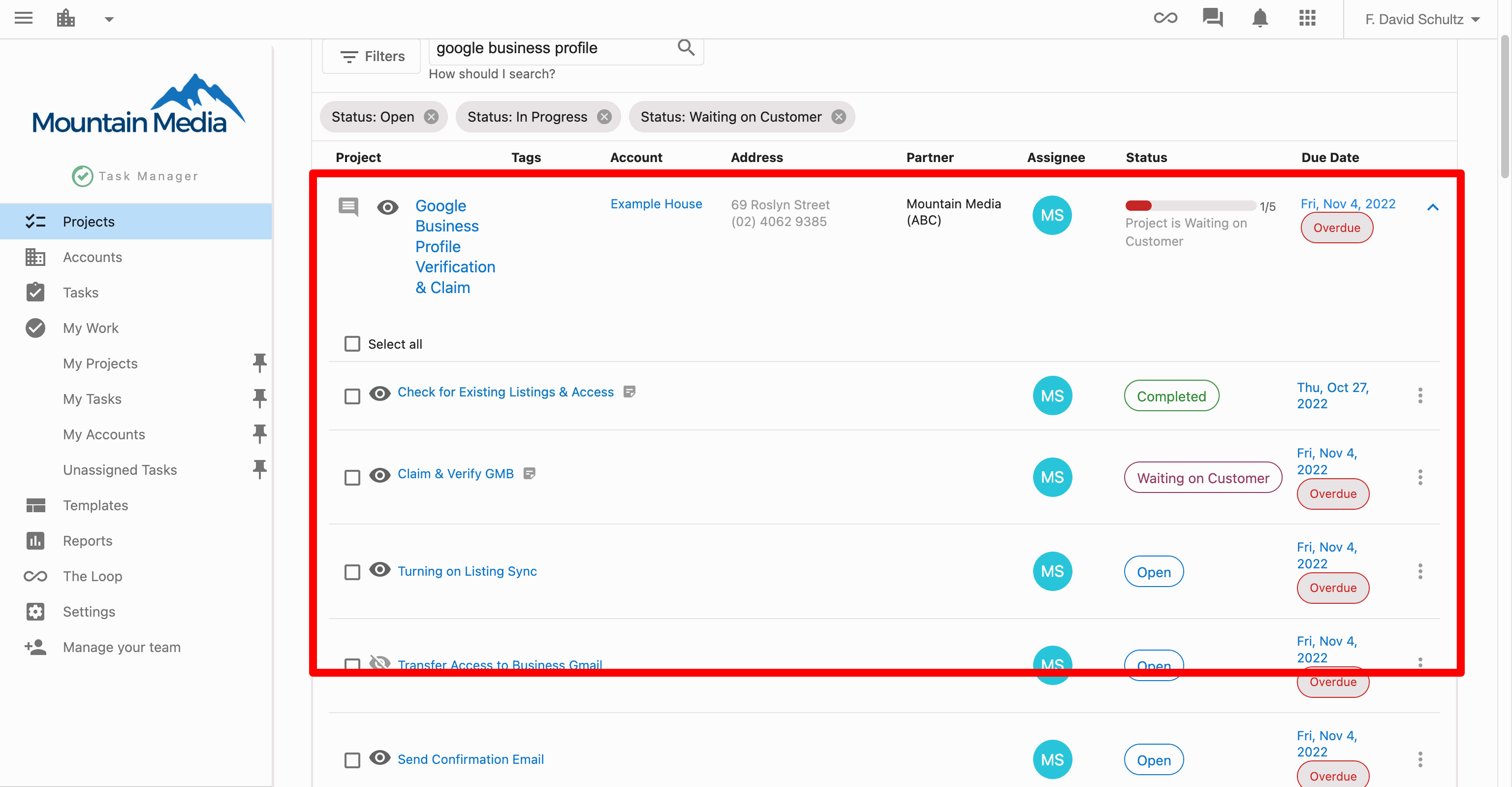Open the Example House account link
Screen dimensions: 1512x787
656,204
